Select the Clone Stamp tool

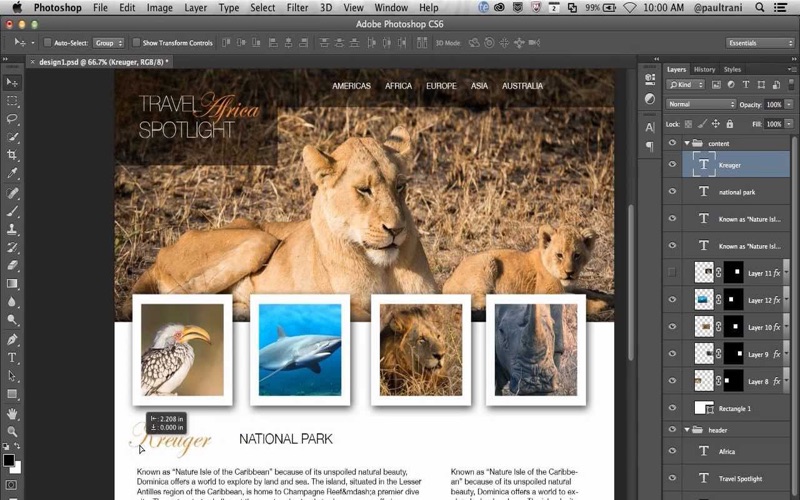[x=12, y=229]
